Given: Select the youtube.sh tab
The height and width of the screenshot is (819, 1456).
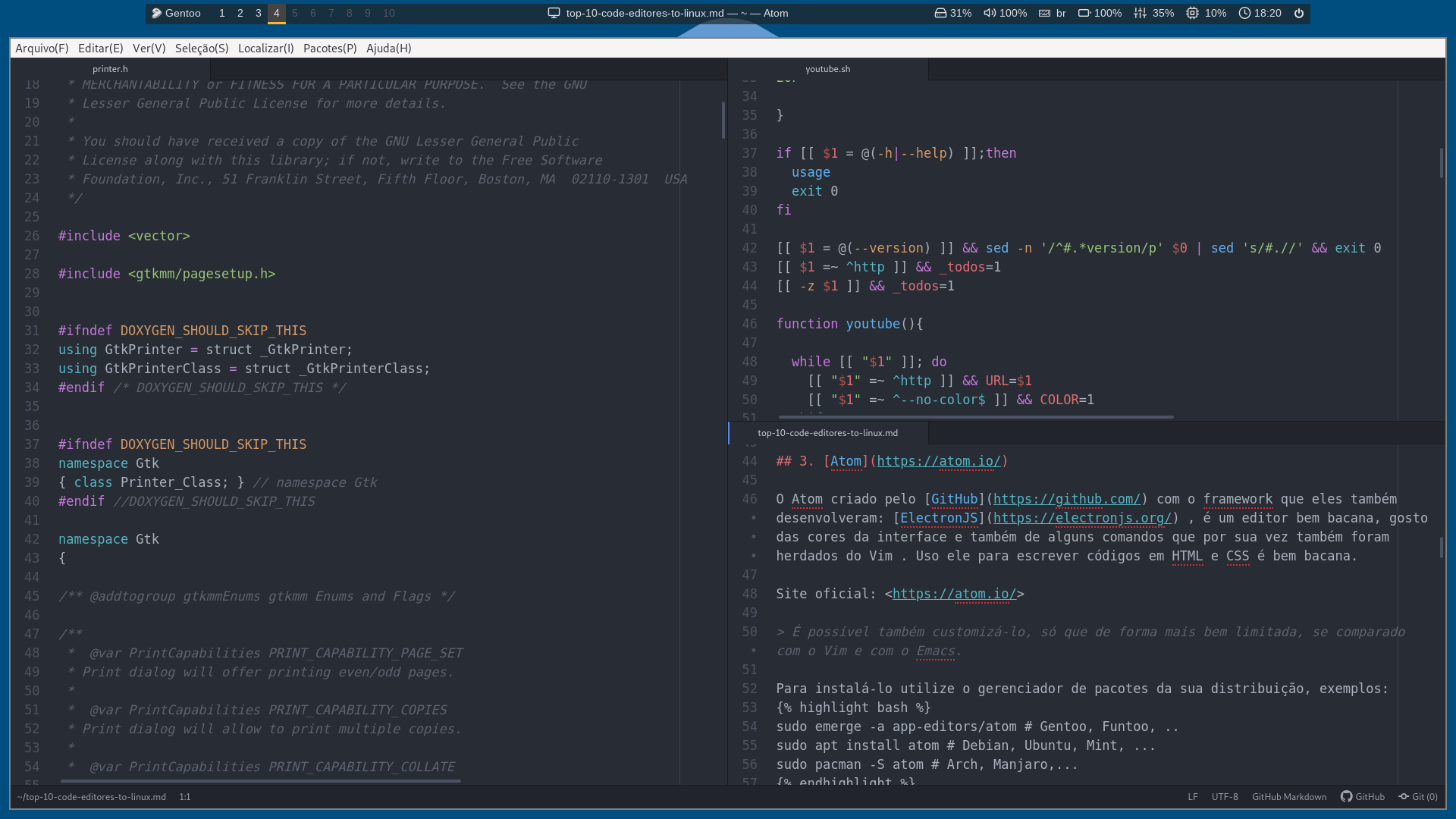Looking at the screenshot, I should (x=827, y=68).
